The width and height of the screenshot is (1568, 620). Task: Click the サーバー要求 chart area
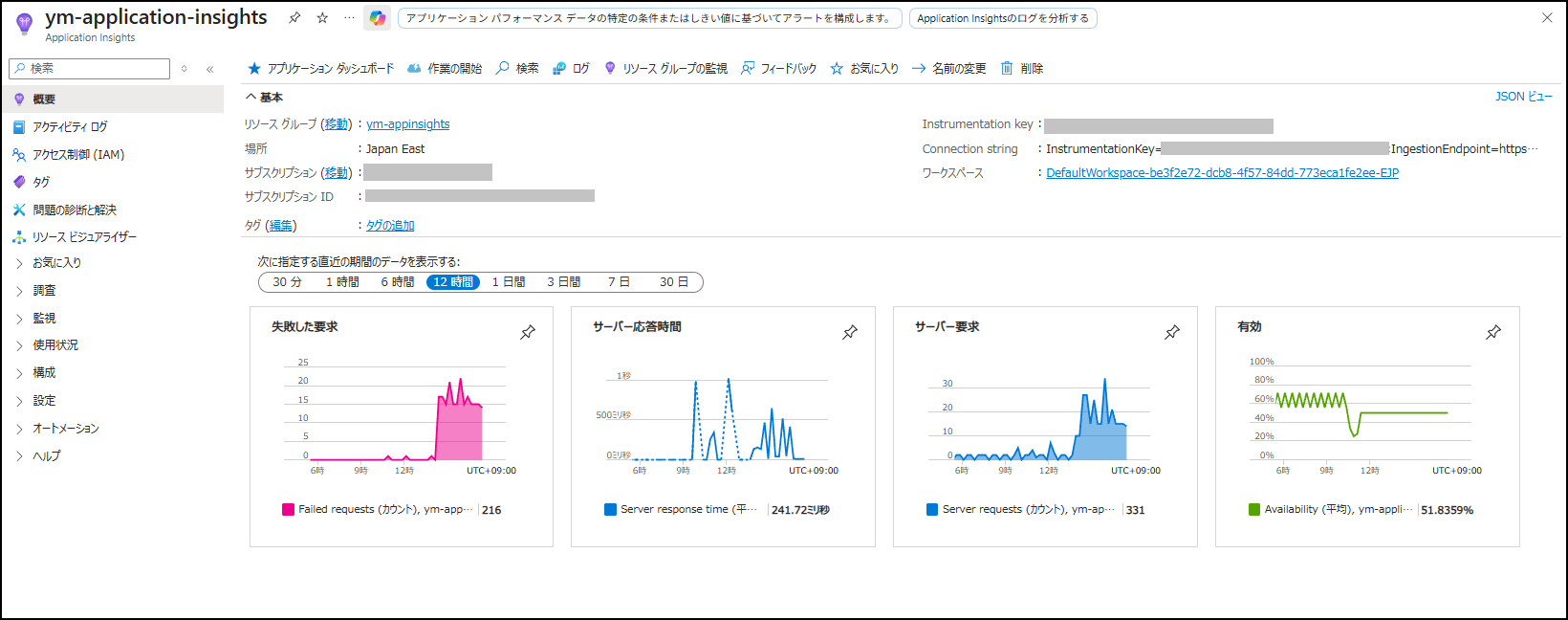click(x=1045, y=416)
